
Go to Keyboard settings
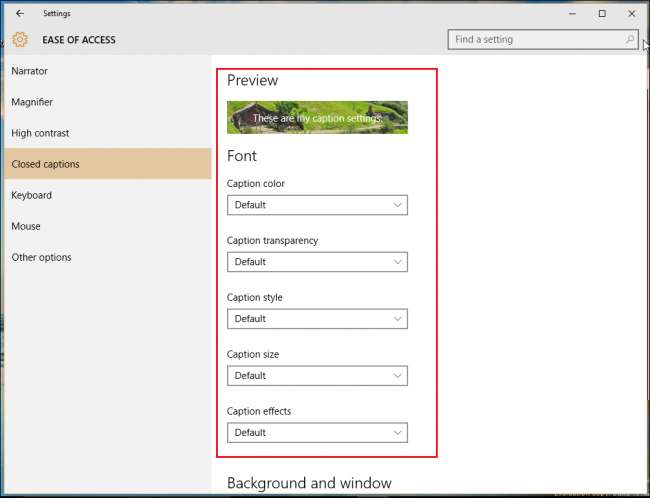31,195
